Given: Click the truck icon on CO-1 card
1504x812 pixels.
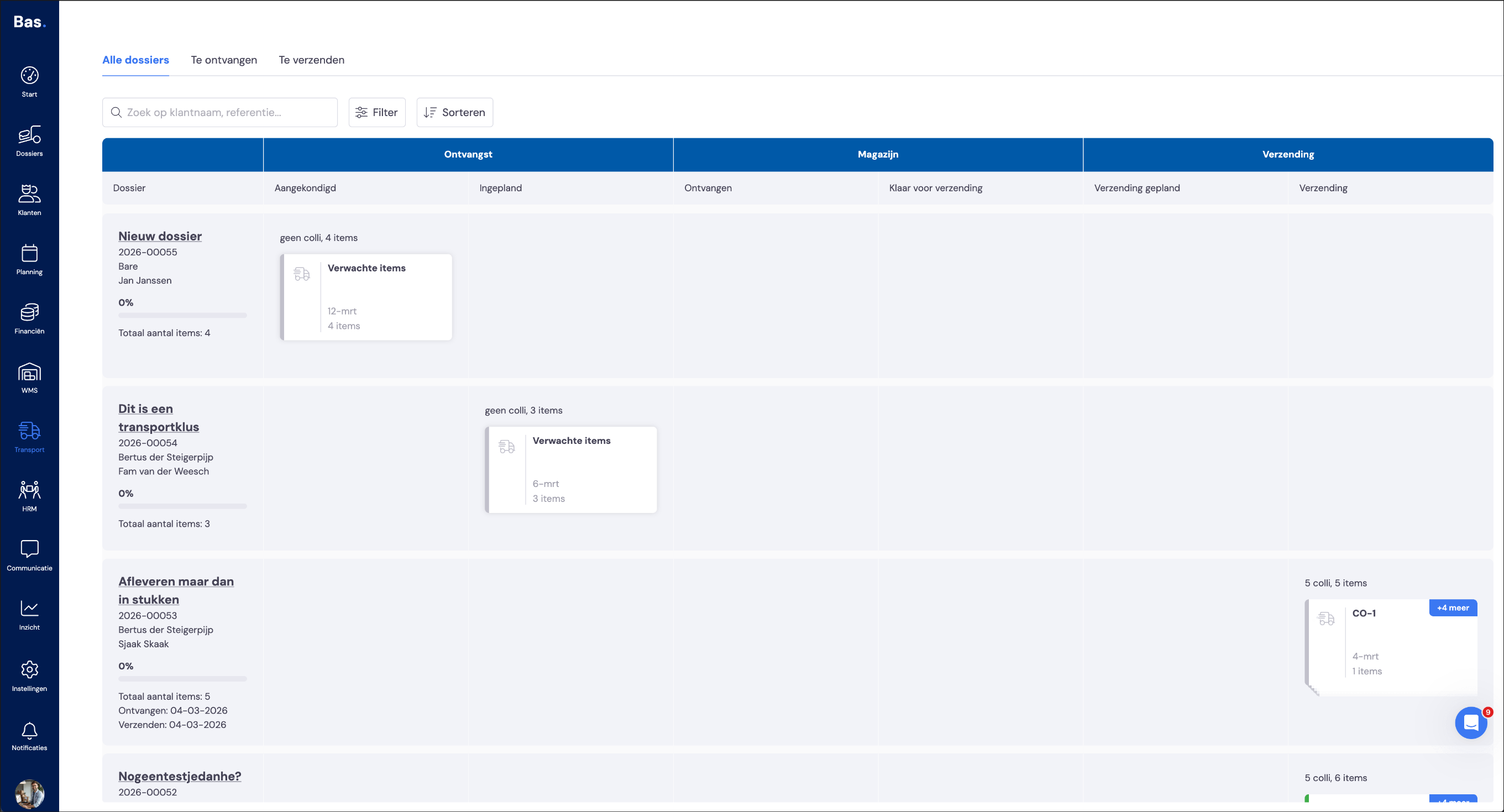Looking at the screenshot, I should tap(1327, 619).
